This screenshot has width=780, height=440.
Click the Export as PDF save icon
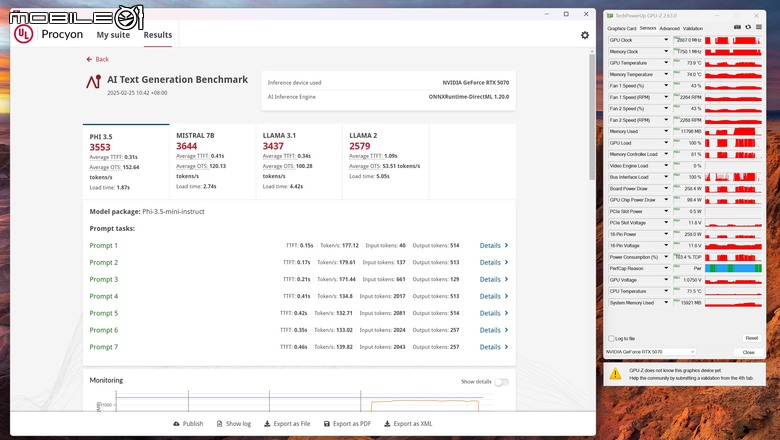(327, 424)
